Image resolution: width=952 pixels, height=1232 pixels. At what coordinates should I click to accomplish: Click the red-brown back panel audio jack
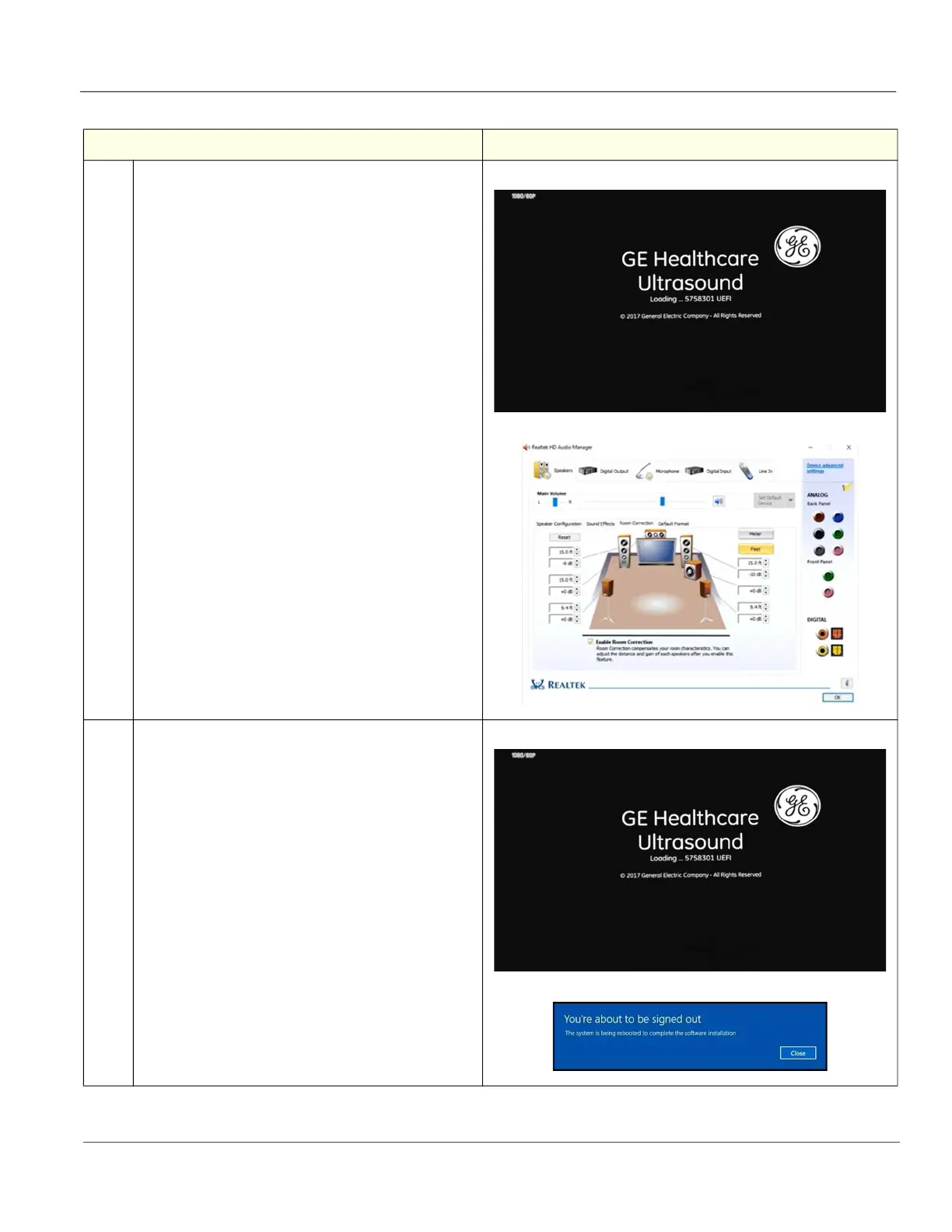click(x=818, y=517)
